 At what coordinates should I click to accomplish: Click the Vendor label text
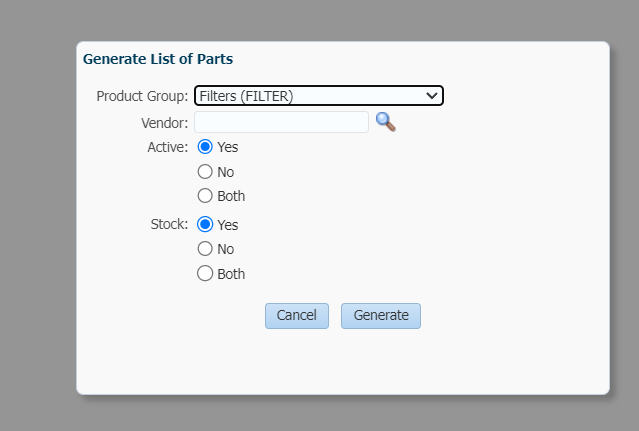pyautogui.click(x=165, y=123)
